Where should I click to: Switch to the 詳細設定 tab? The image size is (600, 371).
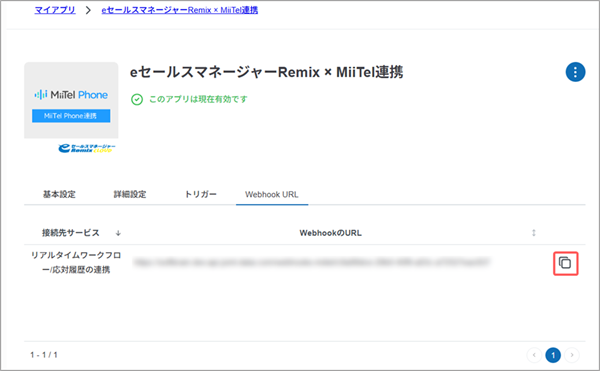(130, 194)
